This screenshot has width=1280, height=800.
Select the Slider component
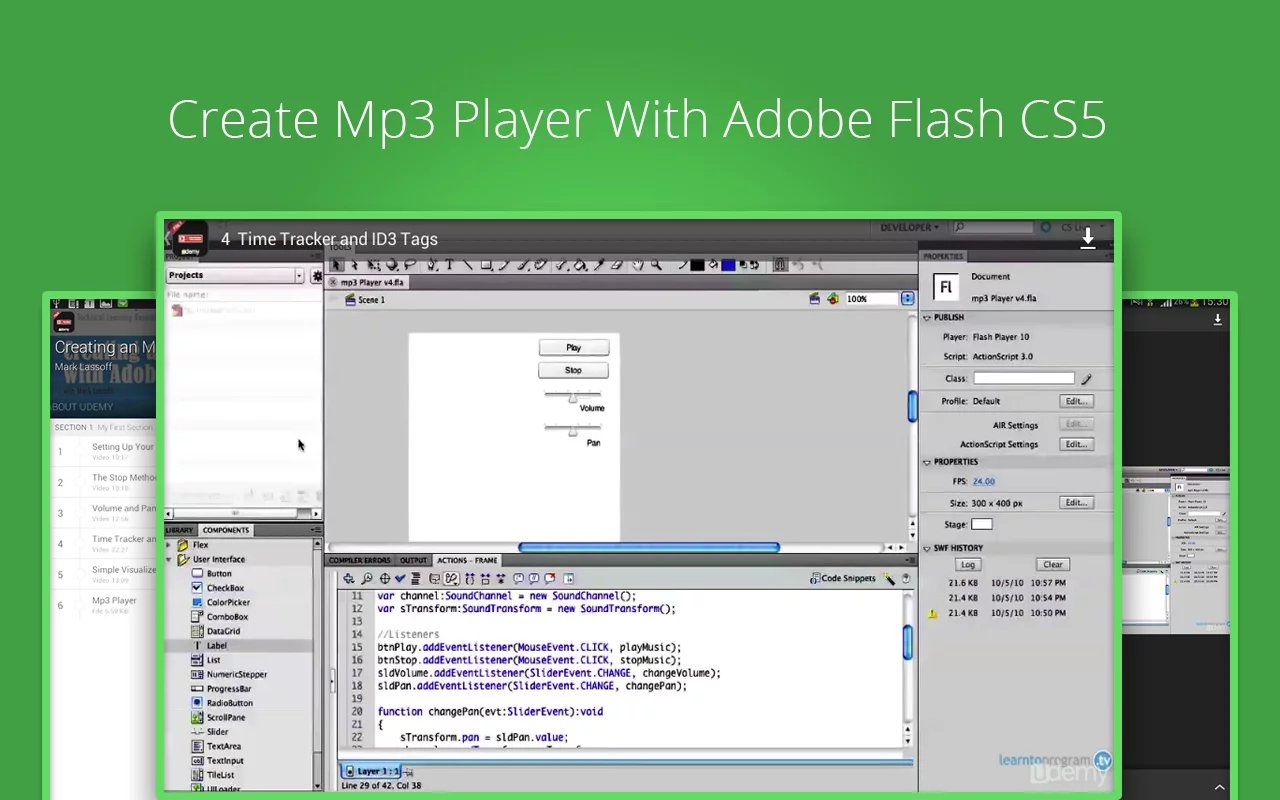pos(217,732)
